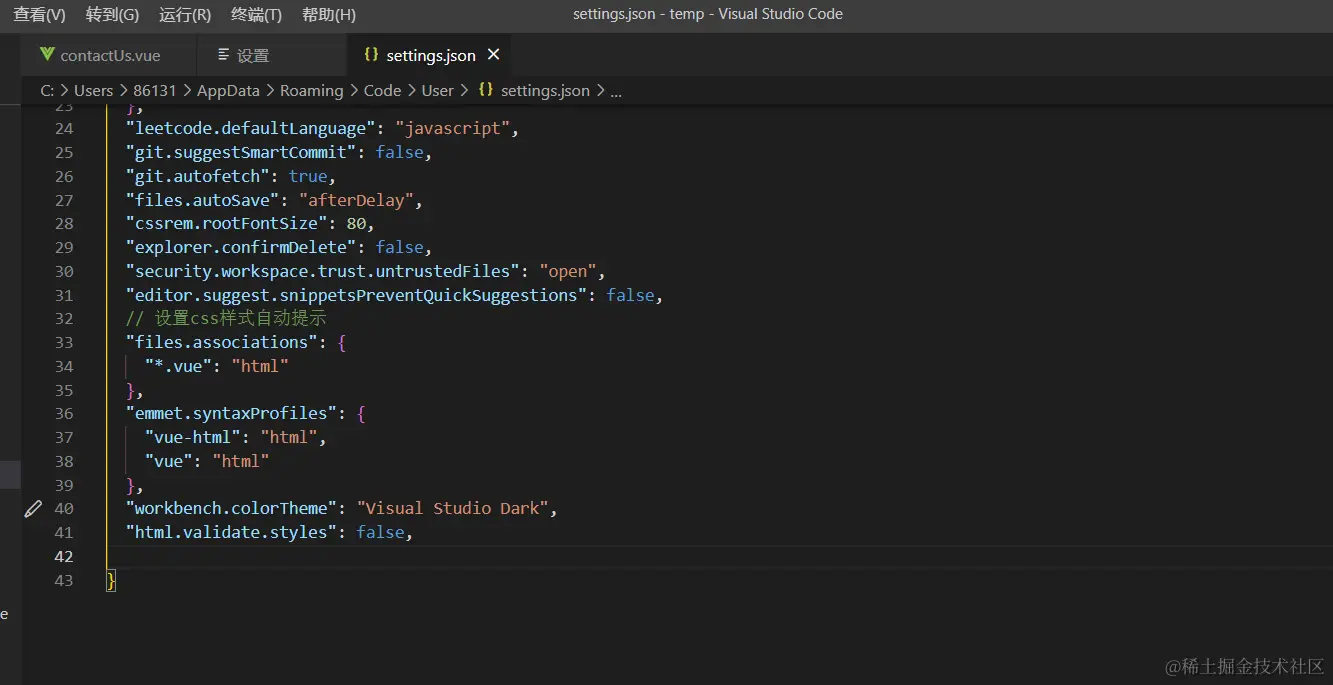Click "explorer.confirmDelete" key
Image resolution: width=1333 pixels, height=685 pixels.
241,247
